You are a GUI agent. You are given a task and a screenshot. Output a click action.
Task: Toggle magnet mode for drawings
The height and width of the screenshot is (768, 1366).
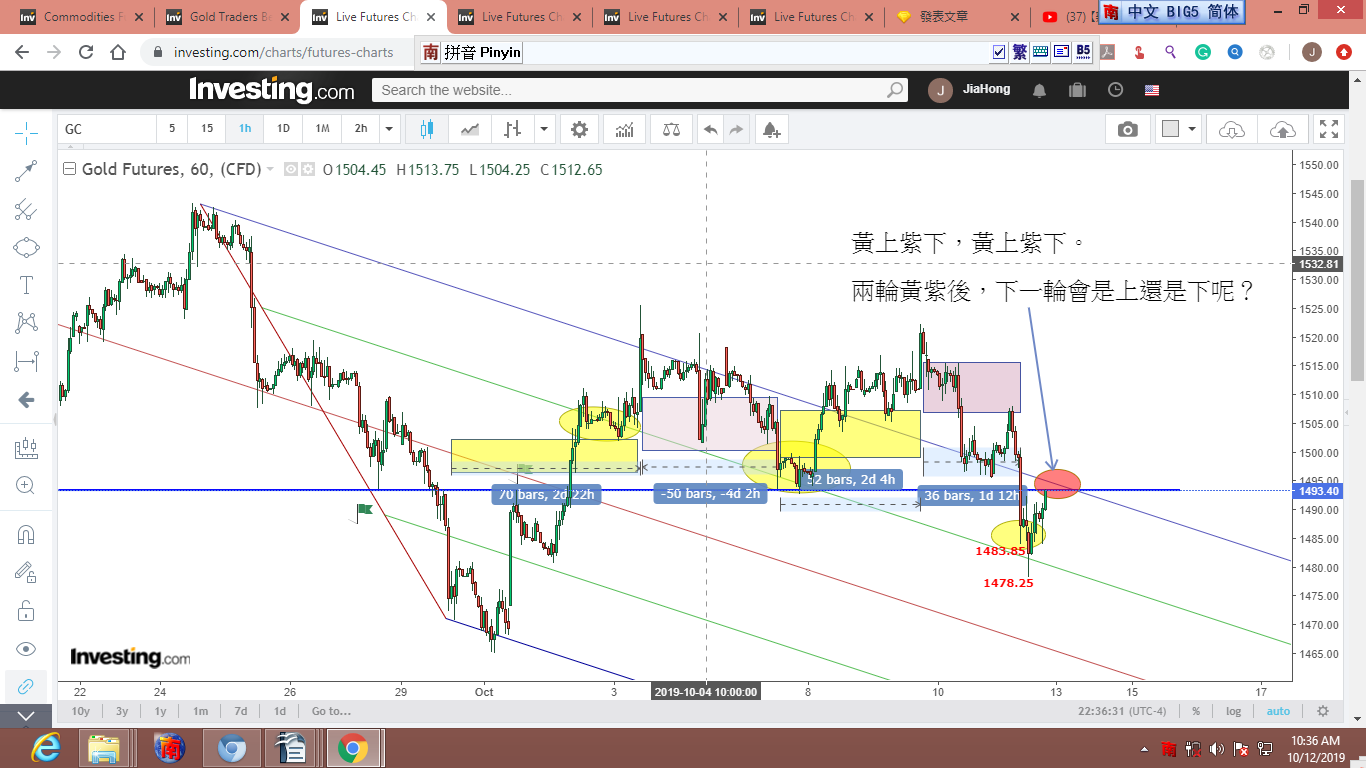tap(26, 534)
